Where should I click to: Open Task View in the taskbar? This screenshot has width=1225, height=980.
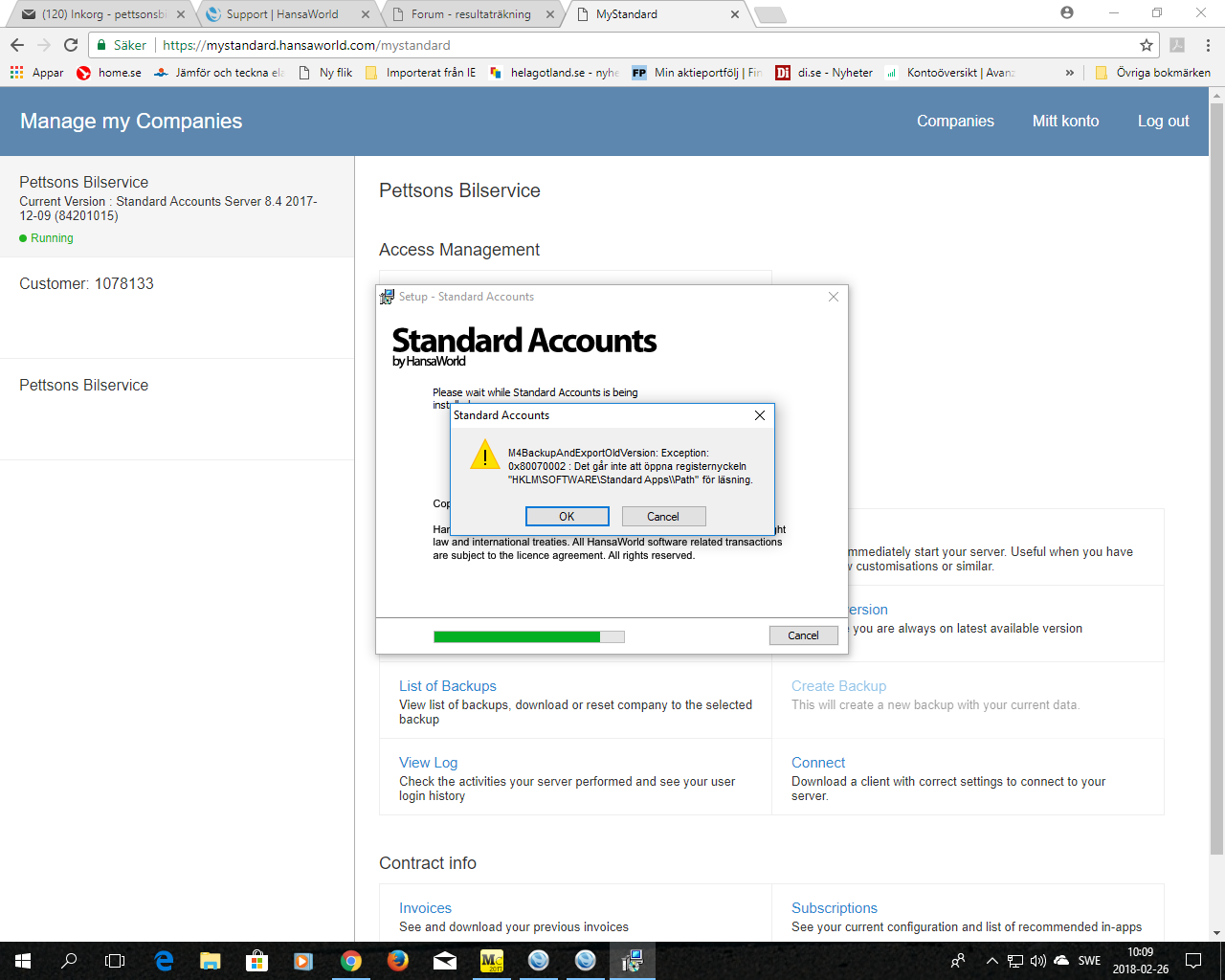point(115,961)
